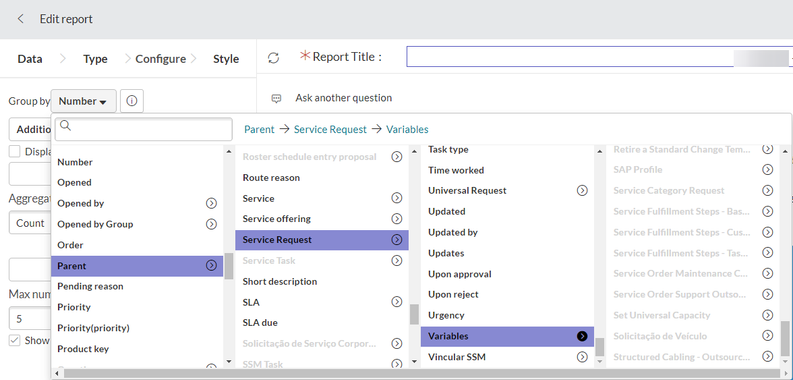793x380 pixels.
Task: Select the Priority(priority) field
Action: 94,328
